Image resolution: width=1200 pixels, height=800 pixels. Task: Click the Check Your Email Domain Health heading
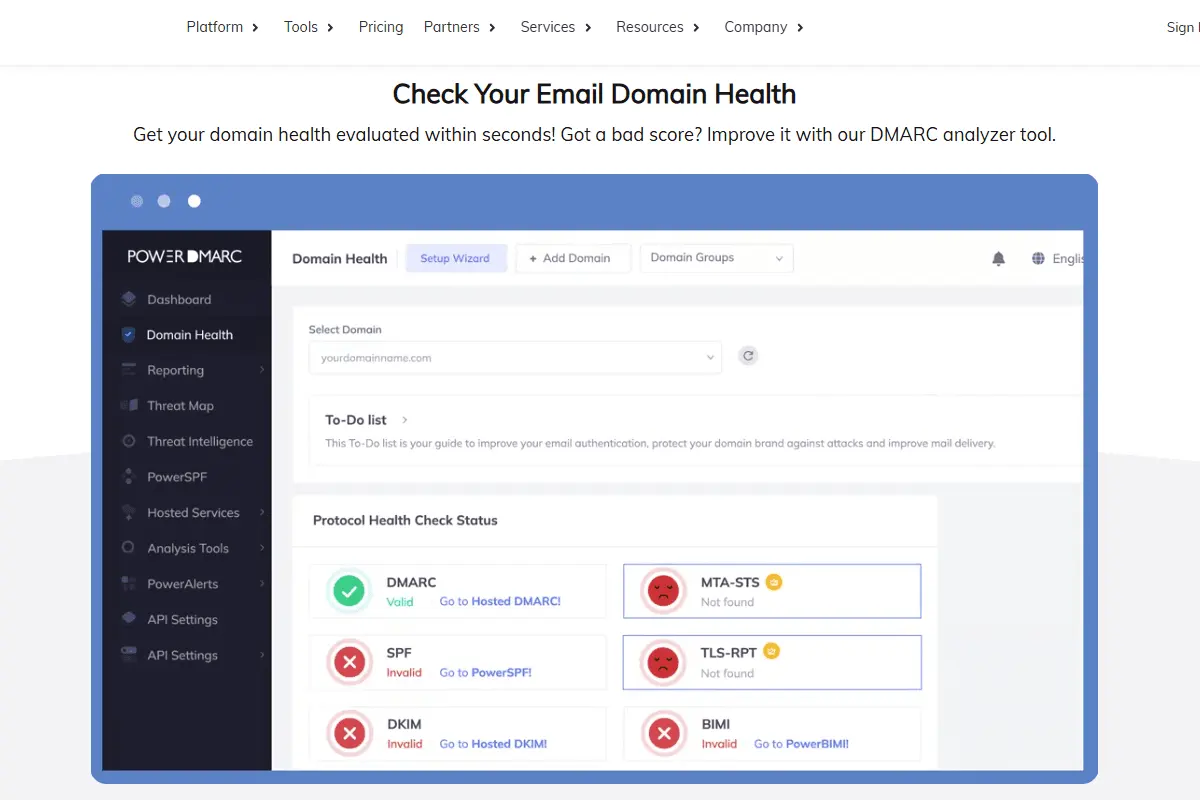pyautogui.click(x=594, y=94)
